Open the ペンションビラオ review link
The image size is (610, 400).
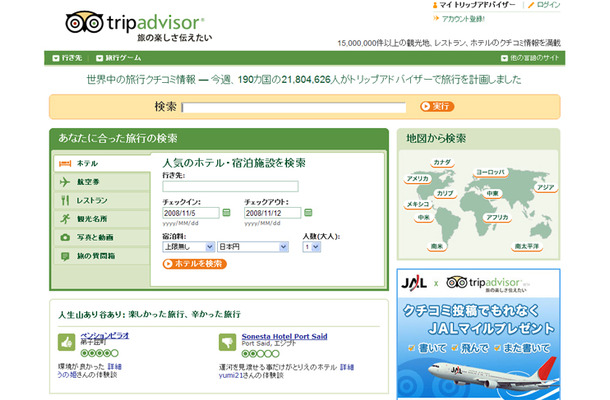pos(105,335)
